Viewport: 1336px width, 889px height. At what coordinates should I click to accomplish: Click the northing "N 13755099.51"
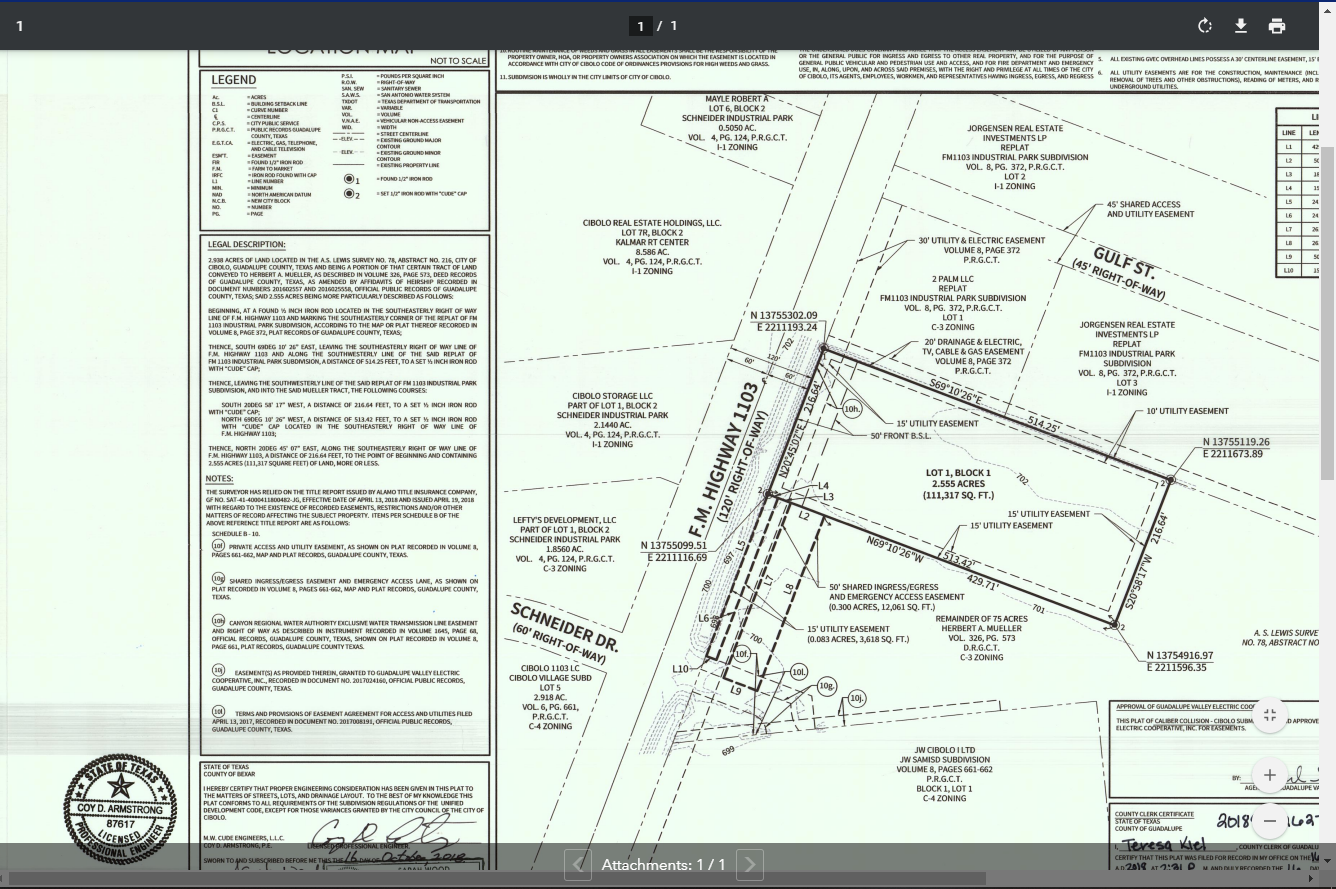(x=674, y=546)
